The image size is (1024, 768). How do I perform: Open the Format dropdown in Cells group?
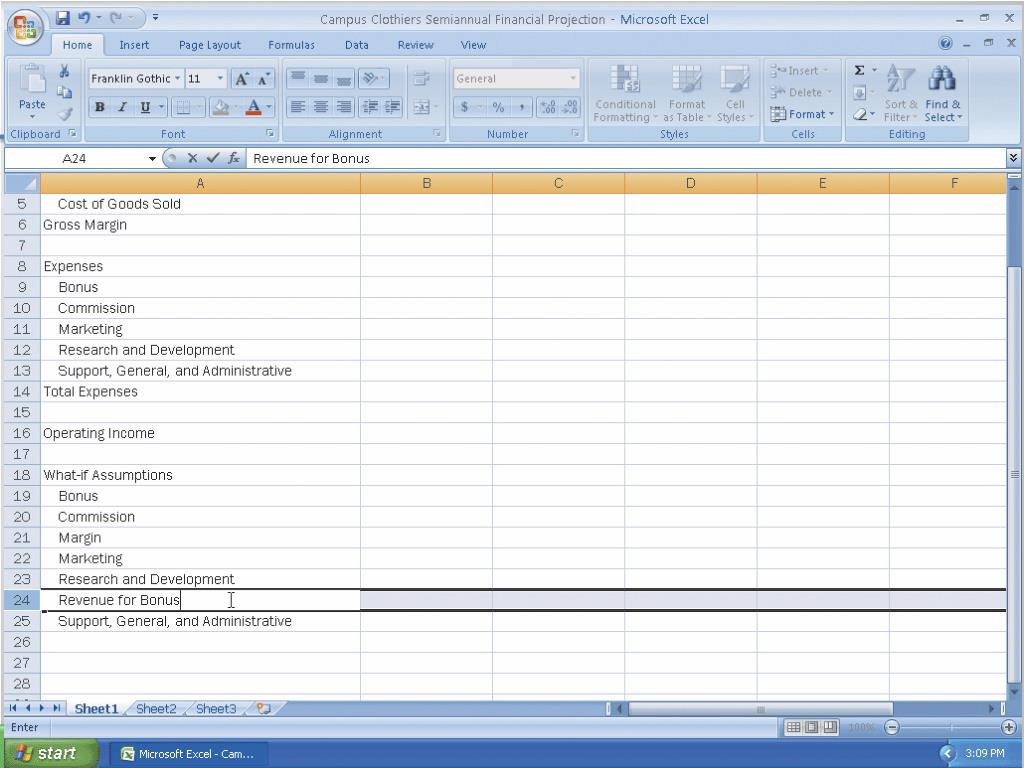(x=802, y=114)
